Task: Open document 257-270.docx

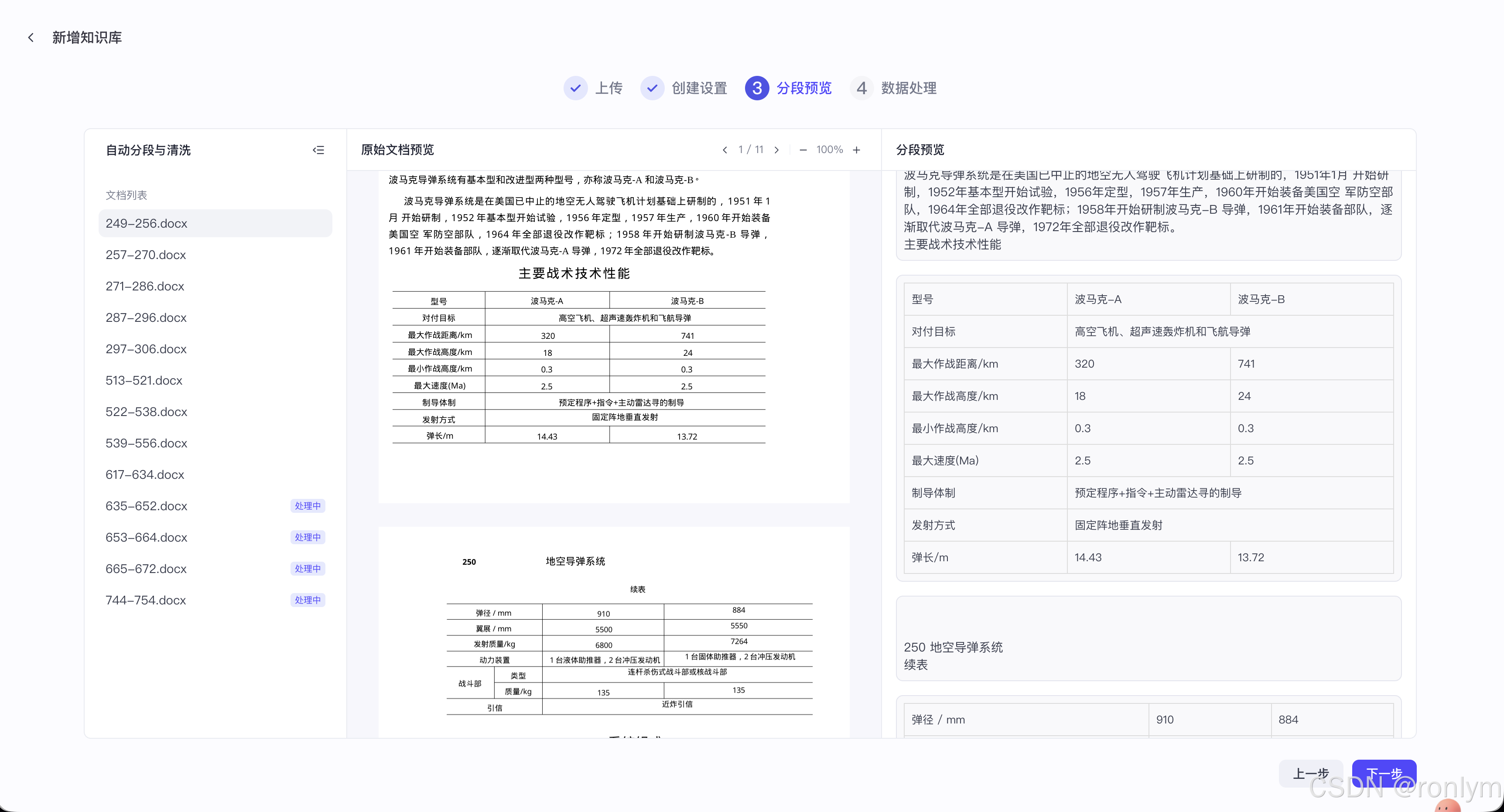Action: [215, 255]
